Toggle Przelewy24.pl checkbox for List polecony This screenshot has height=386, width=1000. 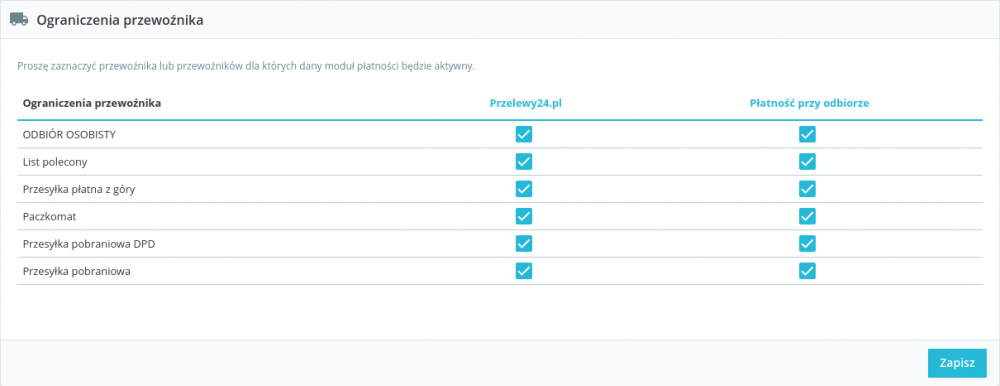pyautogui.click(x=524, y=162)
